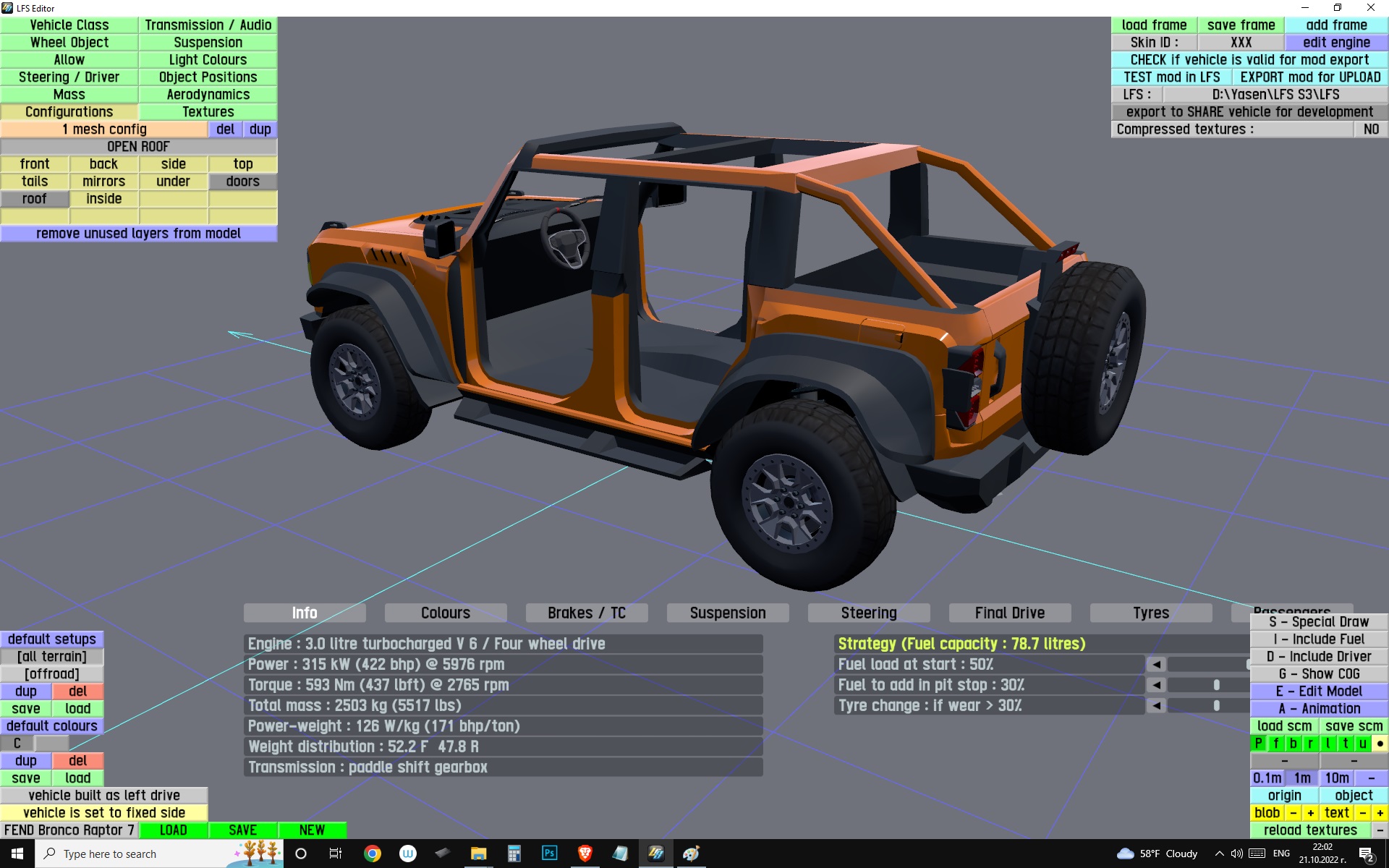Image resolution: width=1389 pixels, height=868 pixels.
Task: Click left arrow for Fuel load at start
Action: [x=1156, y=664]
